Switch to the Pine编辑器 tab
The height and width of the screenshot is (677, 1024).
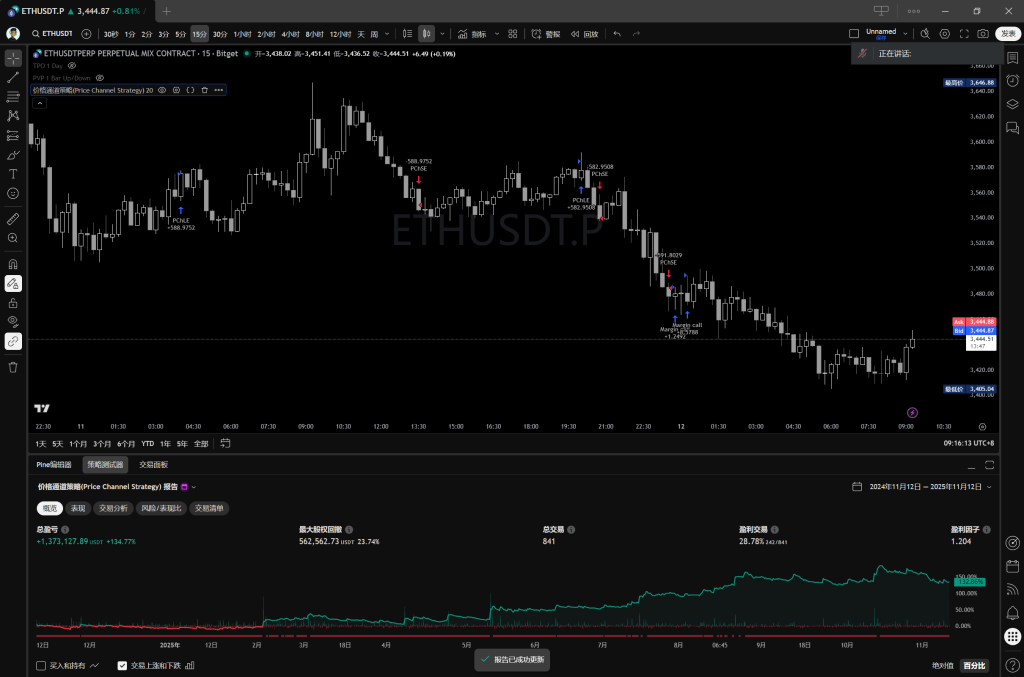(x=53, y=464)
